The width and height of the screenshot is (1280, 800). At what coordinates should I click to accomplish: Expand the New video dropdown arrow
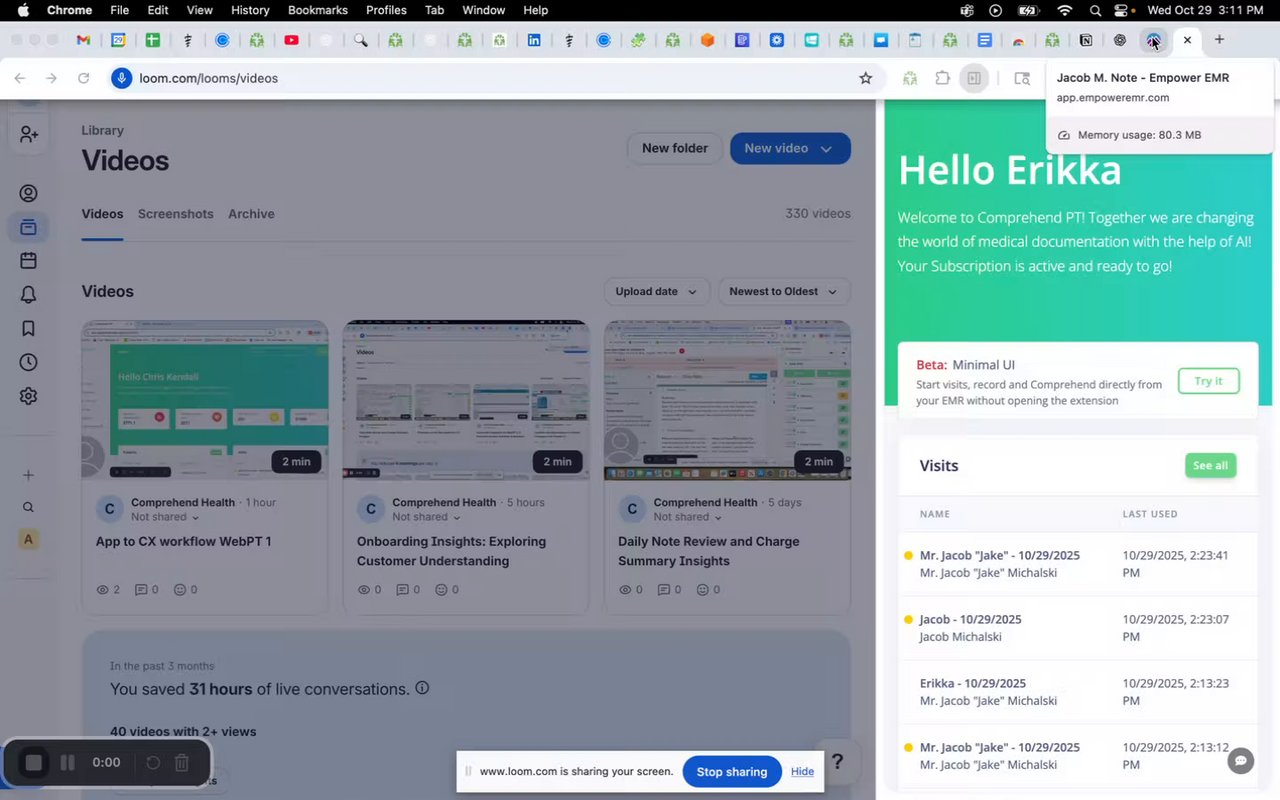coord(826,149)
